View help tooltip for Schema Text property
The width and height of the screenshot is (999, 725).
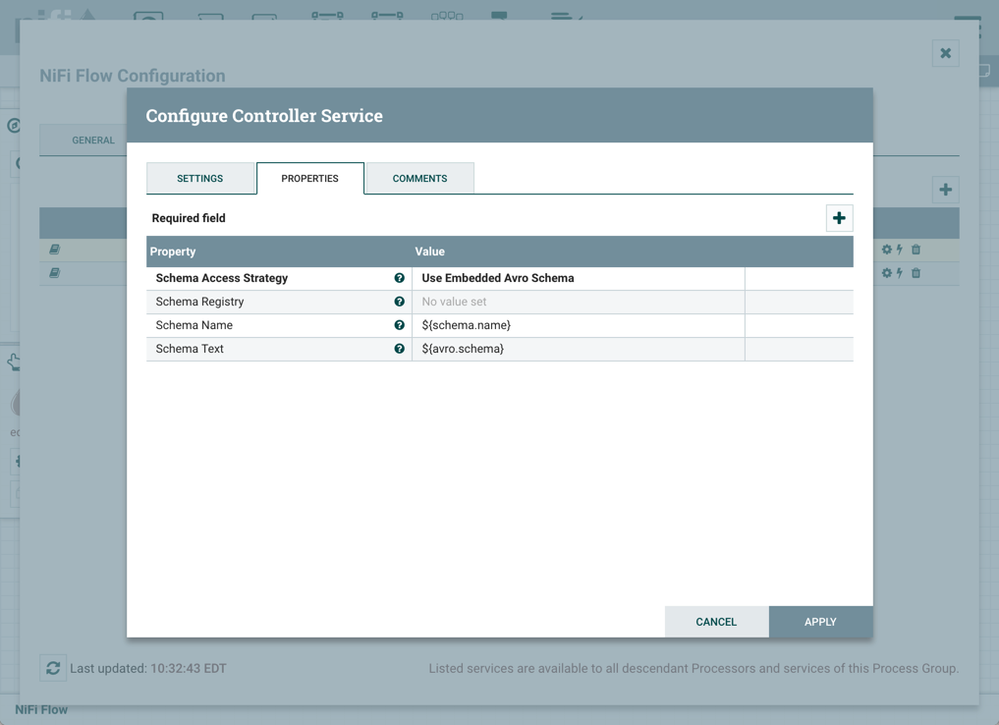pos(399,349)
